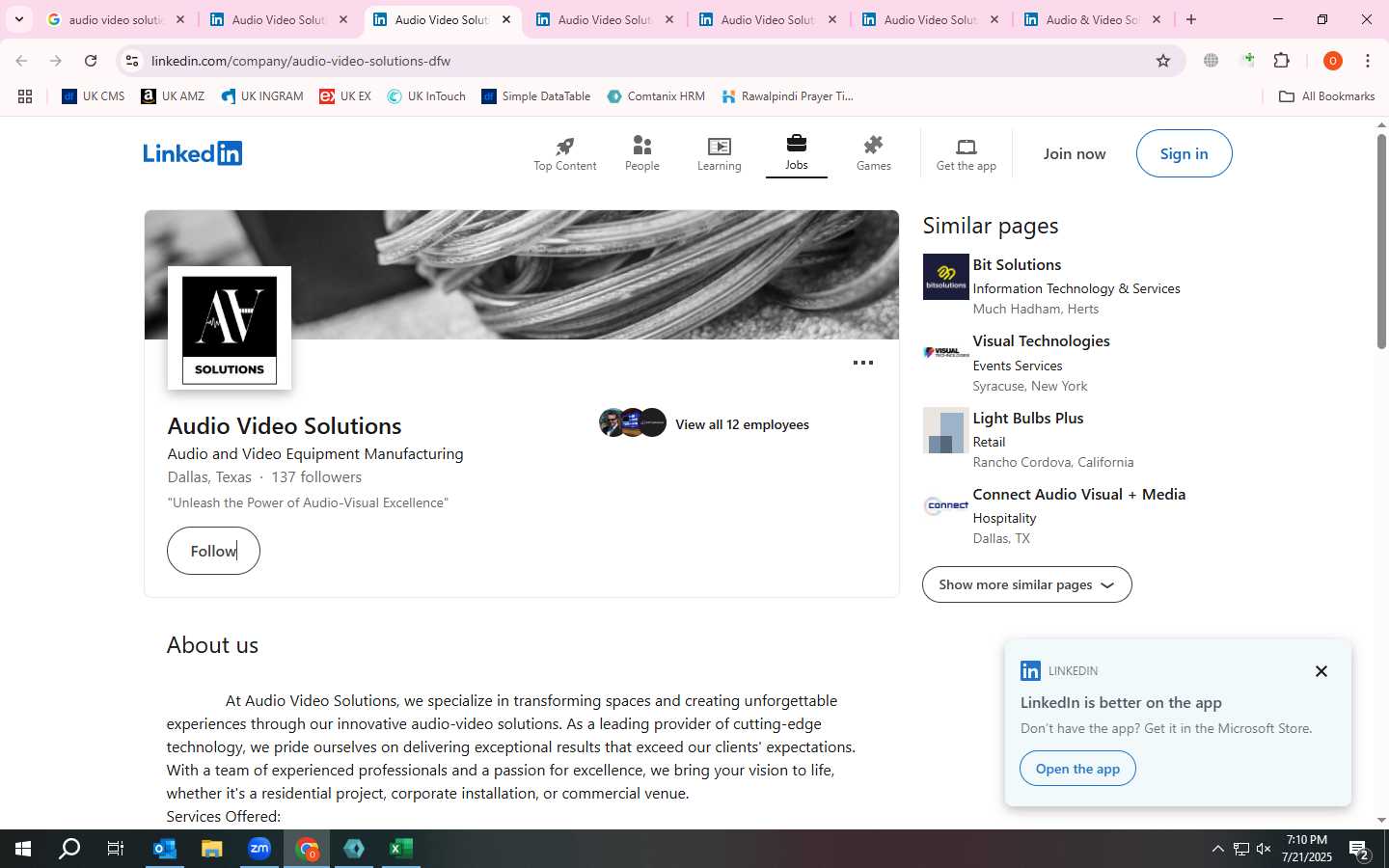Open Connect Audio Visual logo thumbnail

(x=946, y=506)
